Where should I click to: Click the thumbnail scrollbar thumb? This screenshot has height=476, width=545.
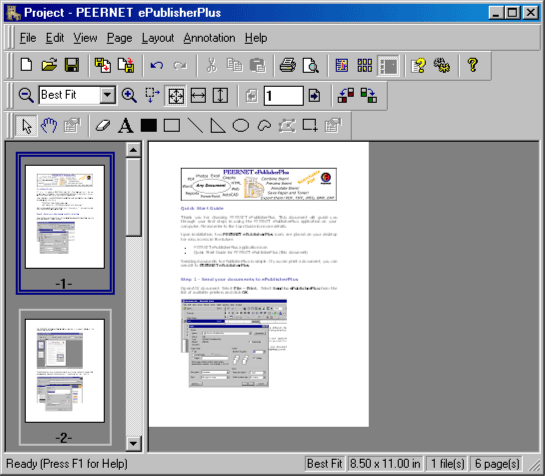[x=133, y=197]
